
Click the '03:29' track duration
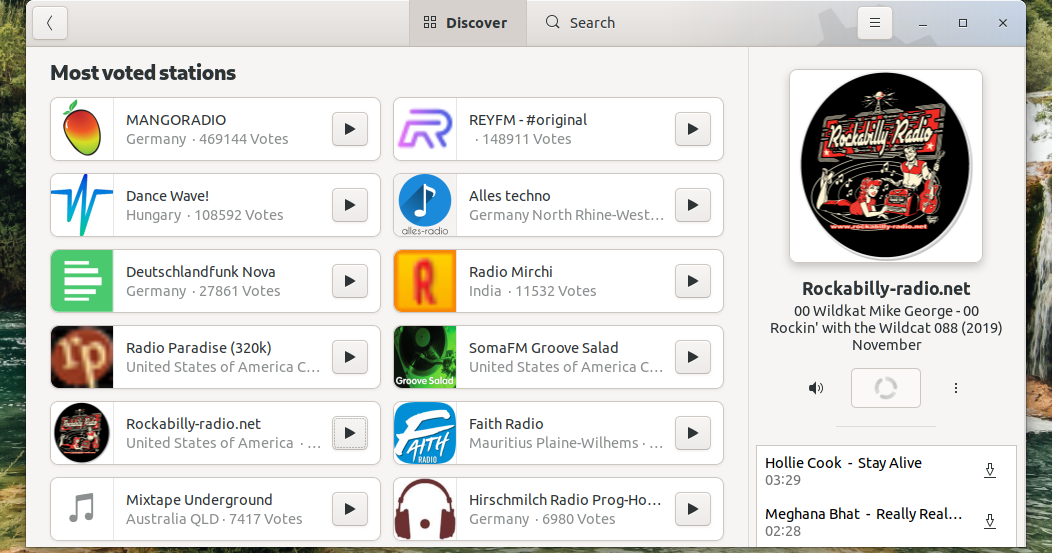coord(783,481)
